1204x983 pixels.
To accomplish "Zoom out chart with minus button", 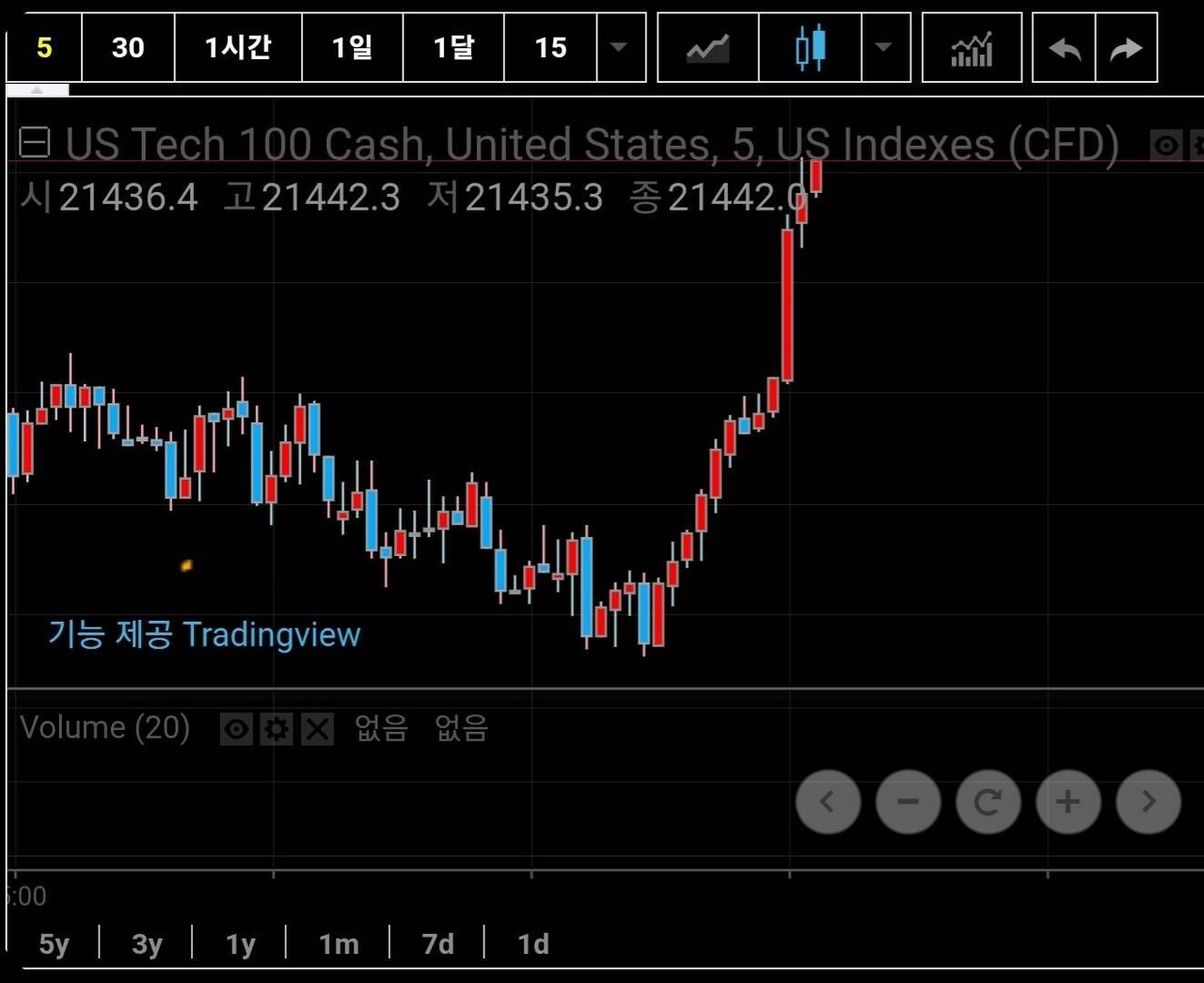I will point(908,802).
